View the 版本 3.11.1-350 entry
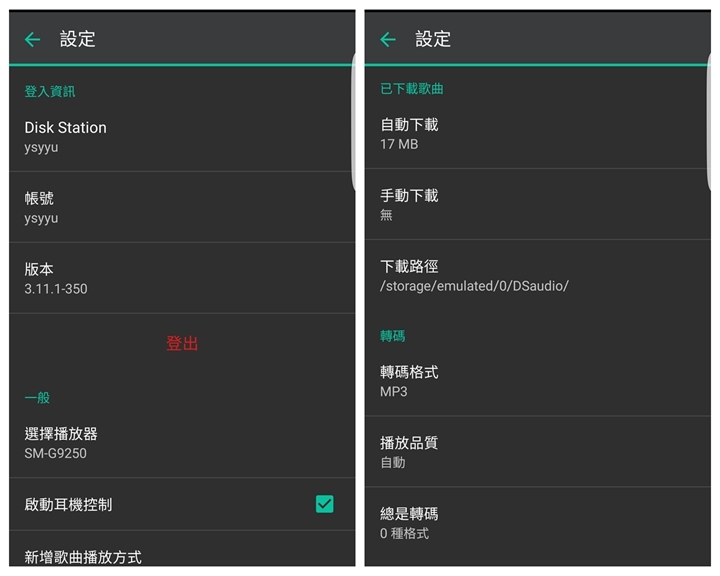Screen dimensions: 720x576 (182, 278)
